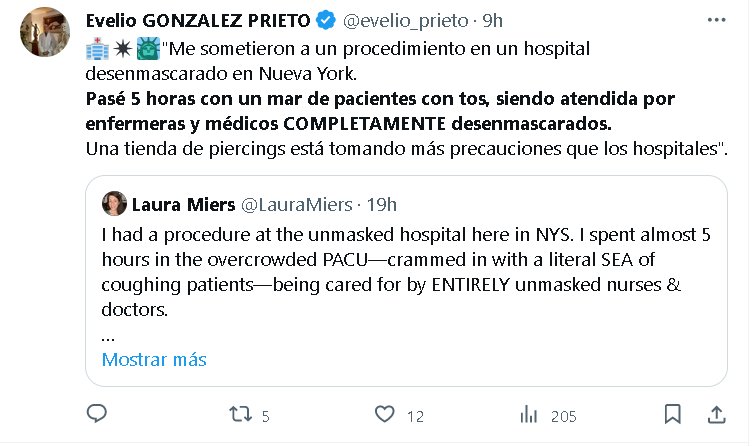This screenshot has height=446, width=754.
Task: Expand quoted tweet with Mostrar más
Action: click(154, 360)
